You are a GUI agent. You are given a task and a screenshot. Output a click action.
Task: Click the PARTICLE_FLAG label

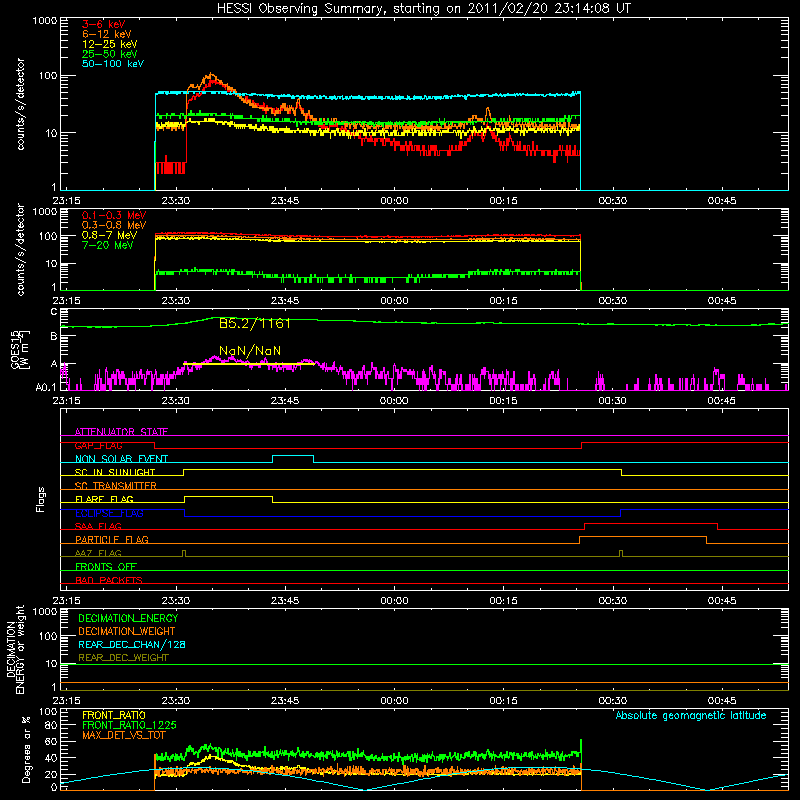112,539
